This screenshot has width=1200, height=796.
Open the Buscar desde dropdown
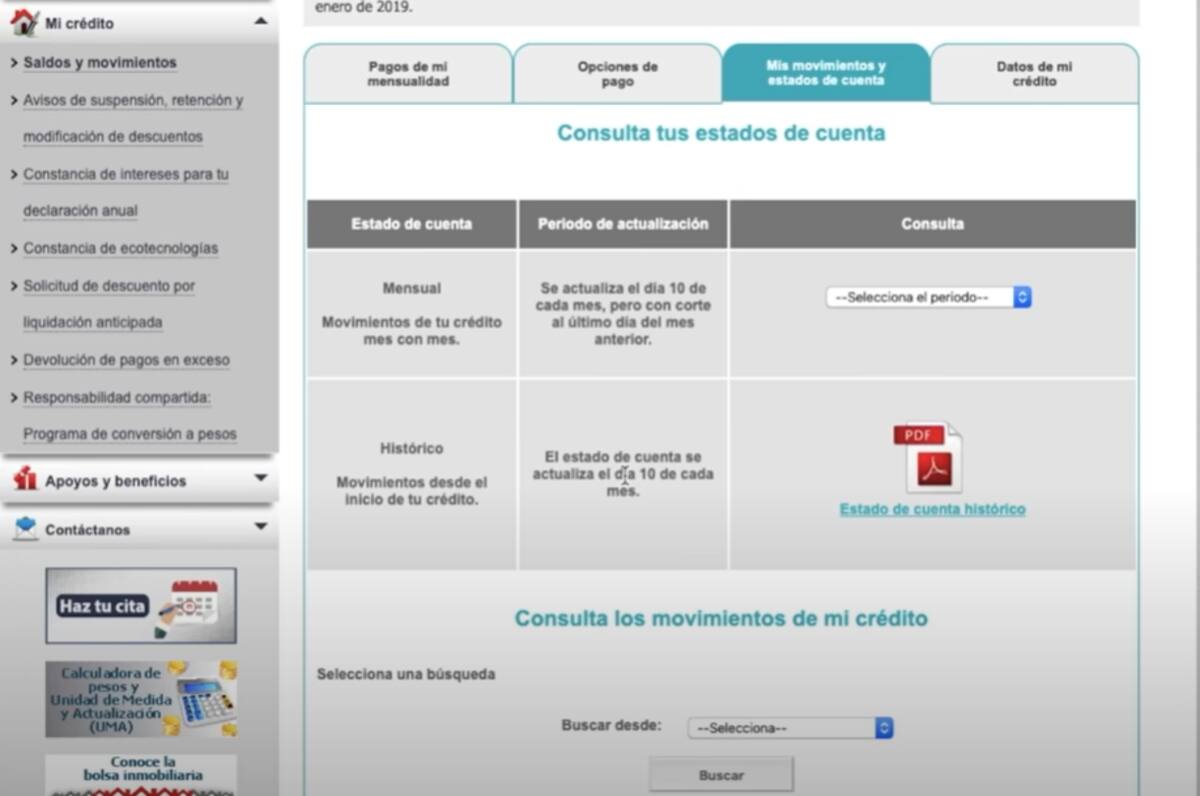[x=790, y=728]
